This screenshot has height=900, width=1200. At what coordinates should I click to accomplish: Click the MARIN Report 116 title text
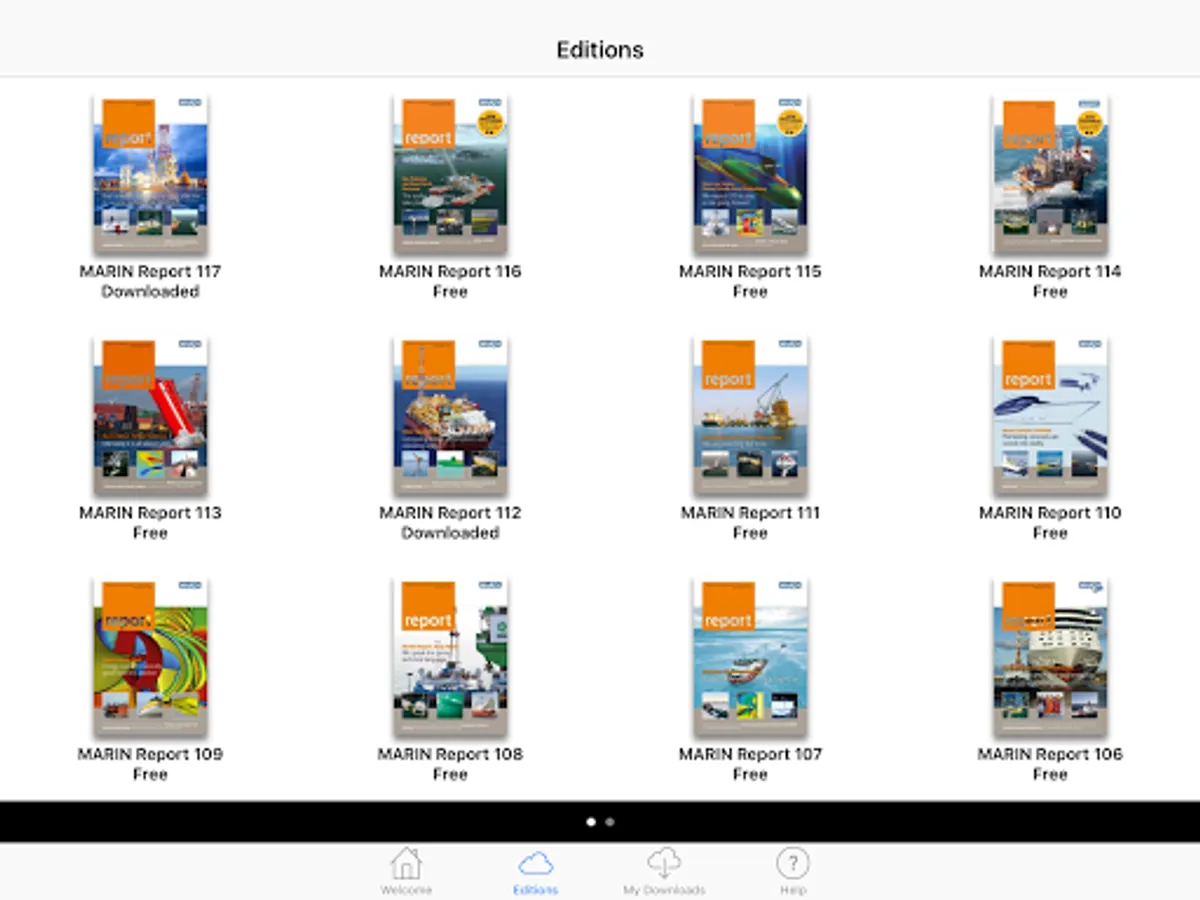coord(450,271)
